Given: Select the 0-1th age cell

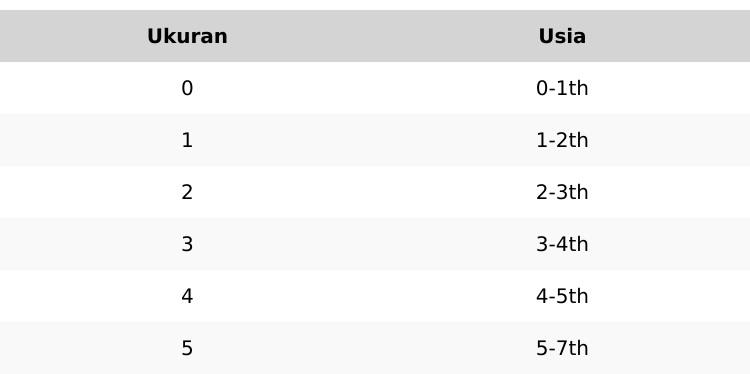Looking at the screenshot, I should [x=562, y=88].
